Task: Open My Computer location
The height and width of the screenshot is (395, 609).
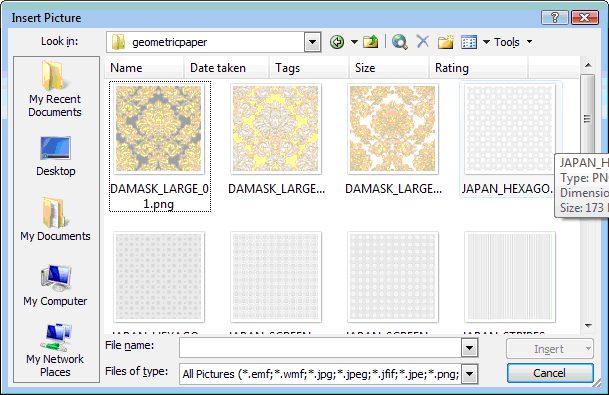Action: 55,285
